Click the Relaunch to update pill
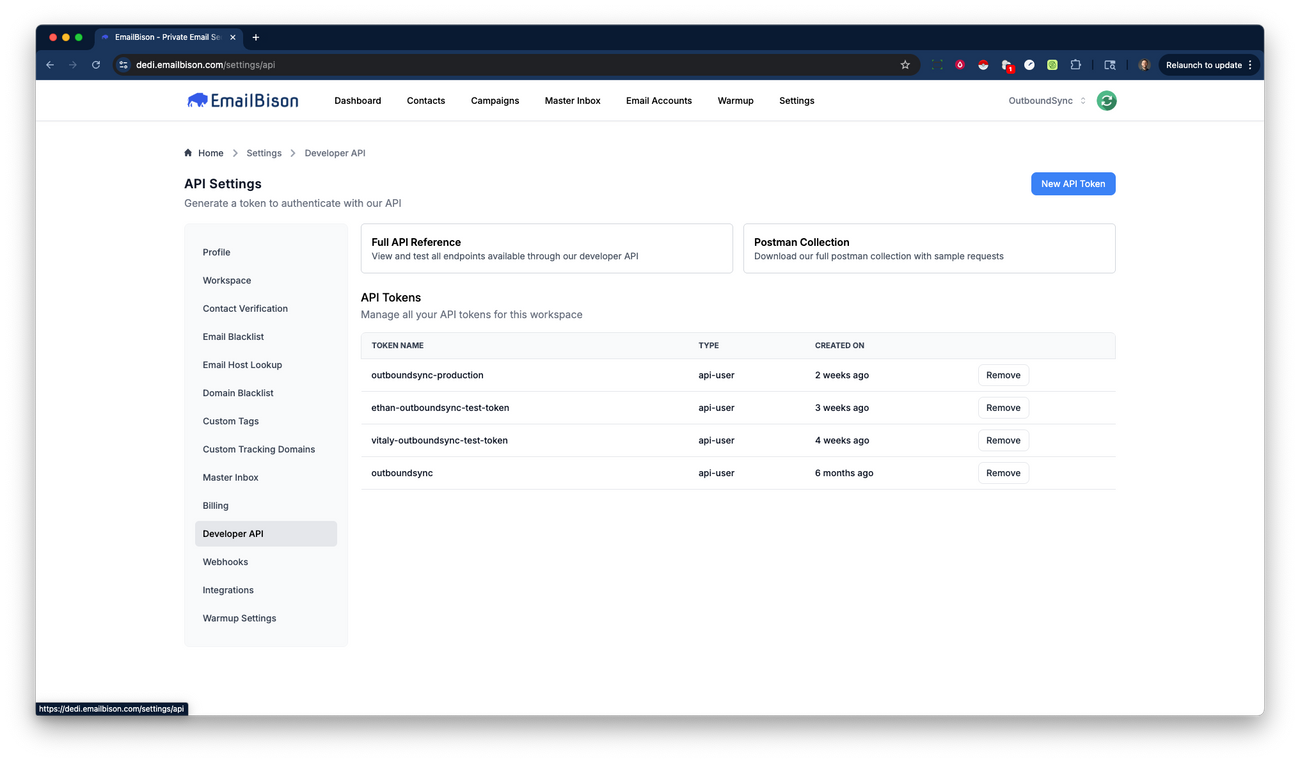Viewport: 1300px width, 763px height. [1205, 64]
